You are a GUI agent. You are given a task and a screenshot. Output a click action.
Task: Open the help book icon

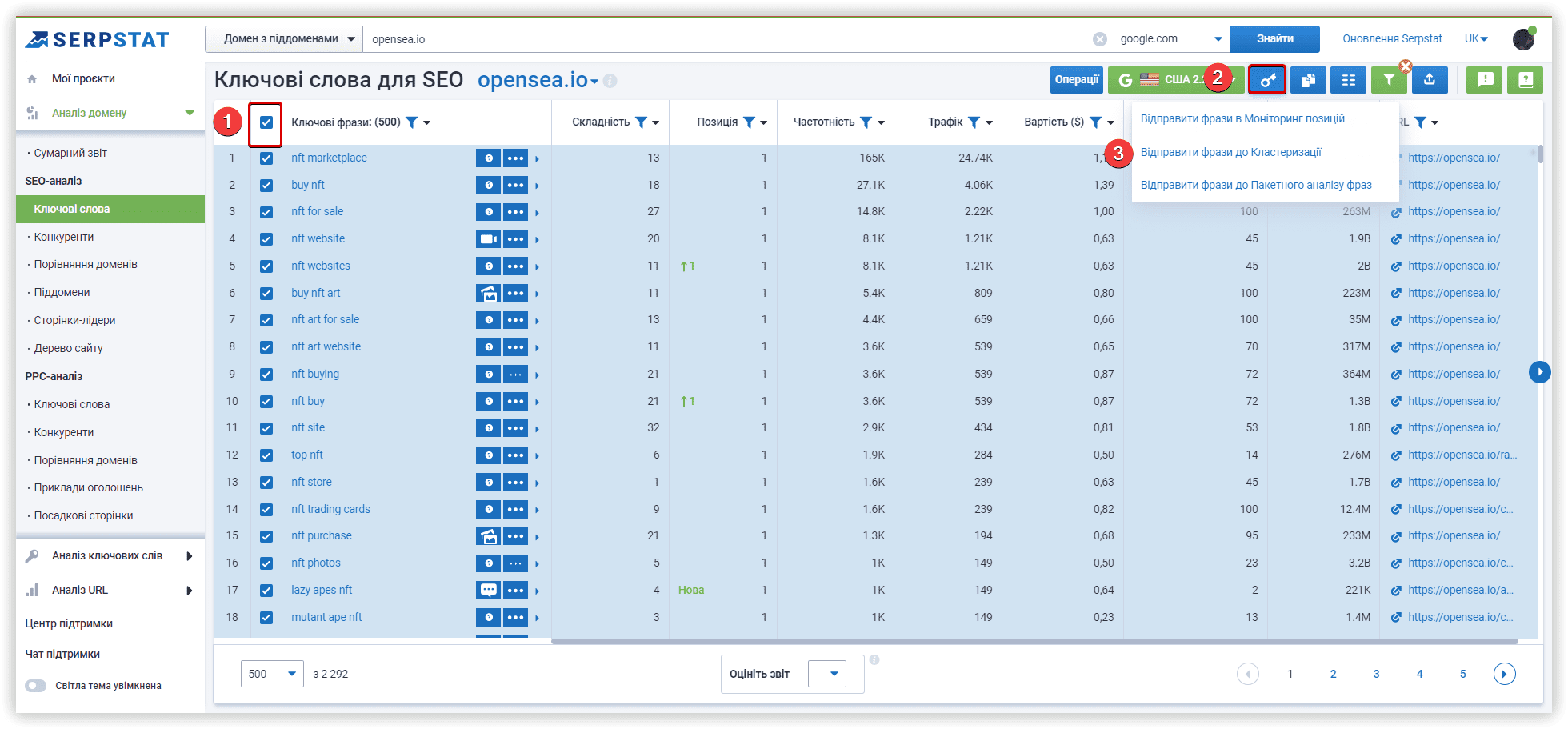1525,80
